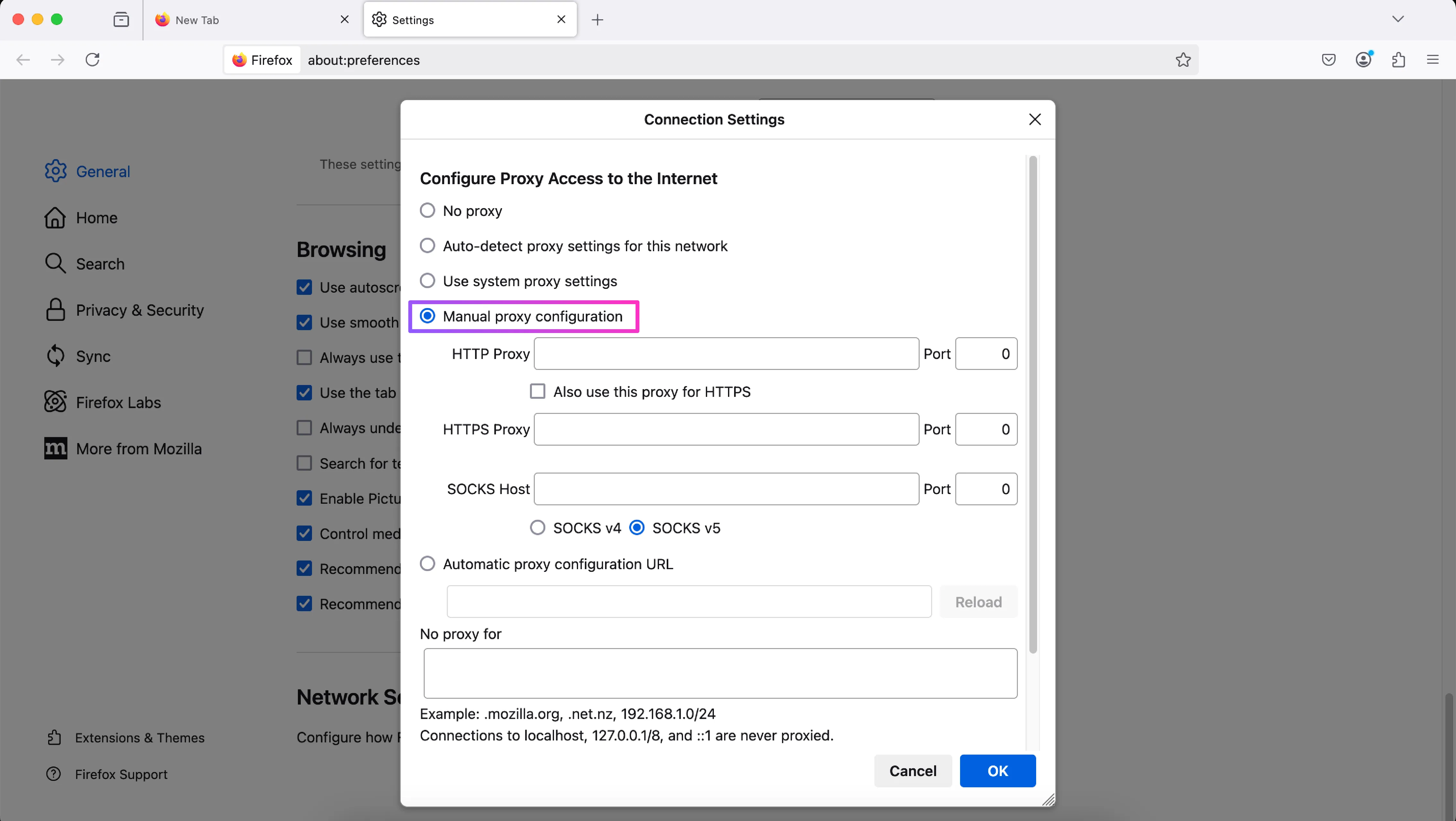1456x821 pixels.
Task: Open the Firefox account profile icon
Action: [x=1363, y=60]
